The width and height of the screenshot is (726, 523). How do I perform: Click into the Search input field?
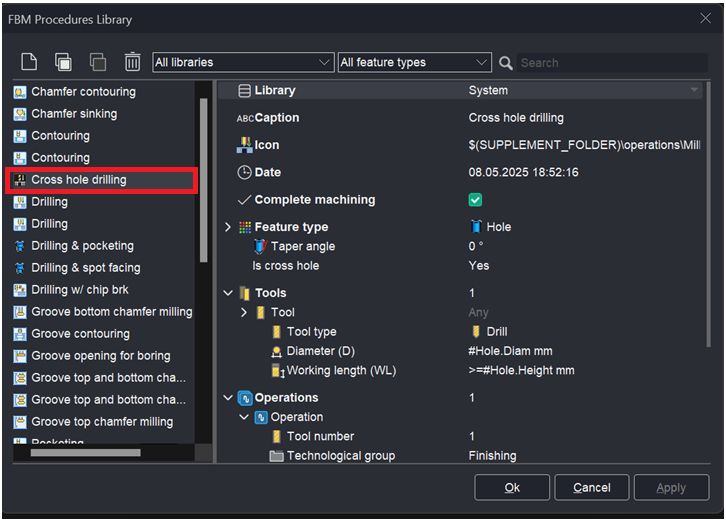click(610, 63)
